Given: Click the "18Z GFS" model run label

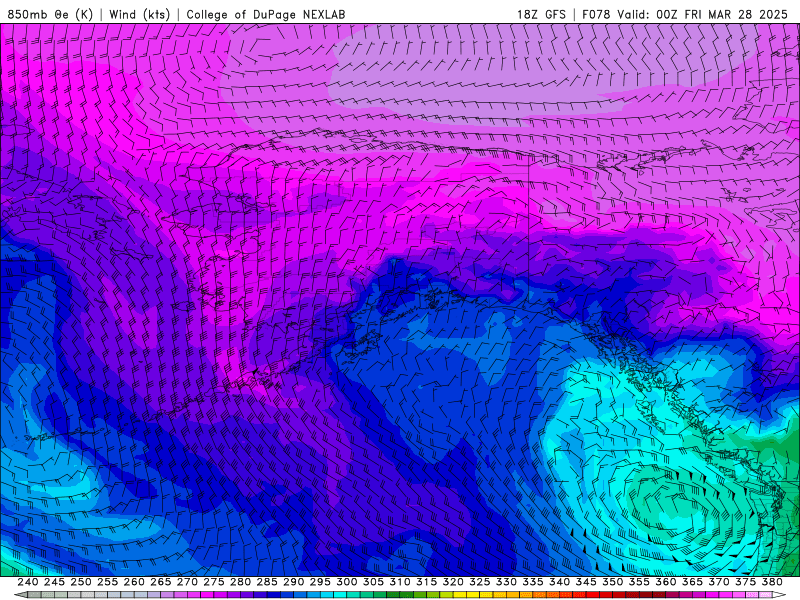Looking at the screenshot, I should [x=541, y=14].
